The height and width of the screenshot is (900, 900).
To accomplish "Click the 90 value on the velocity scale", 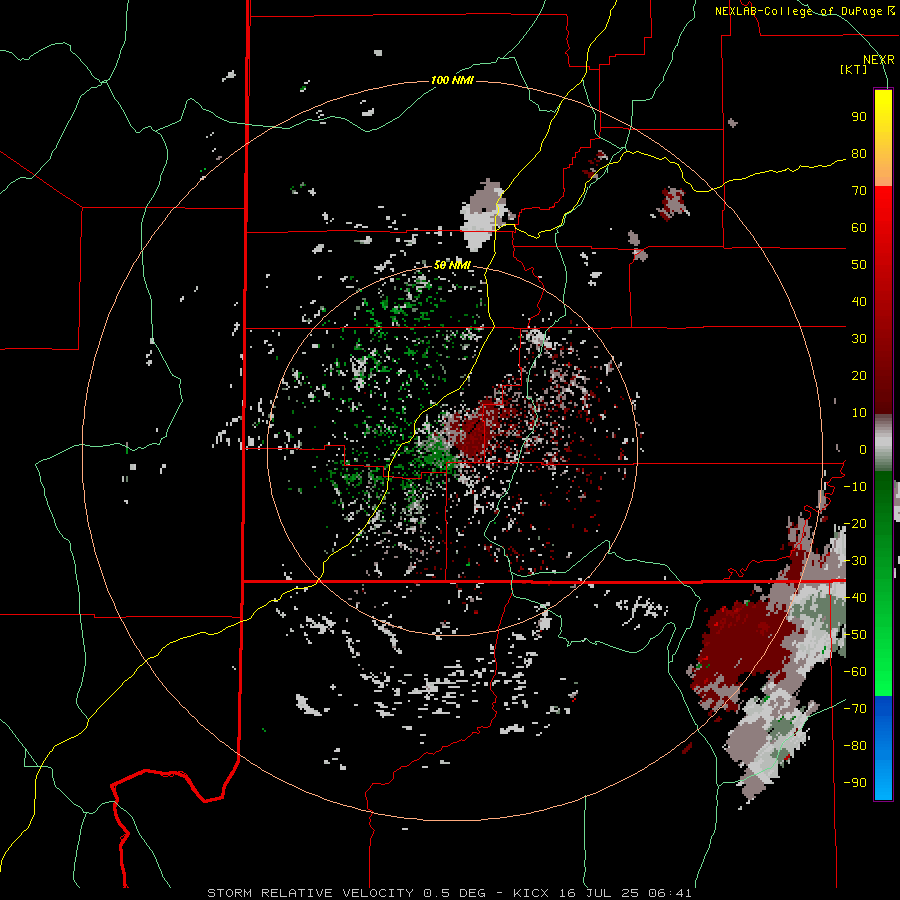I will click(859, 117).
